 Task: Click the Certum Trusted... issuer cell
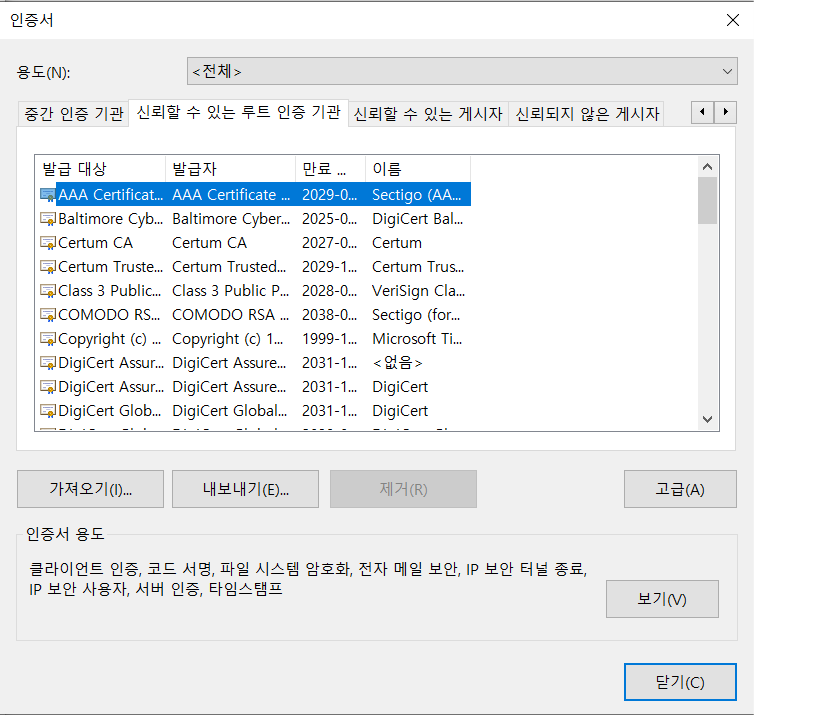point(229,267)
